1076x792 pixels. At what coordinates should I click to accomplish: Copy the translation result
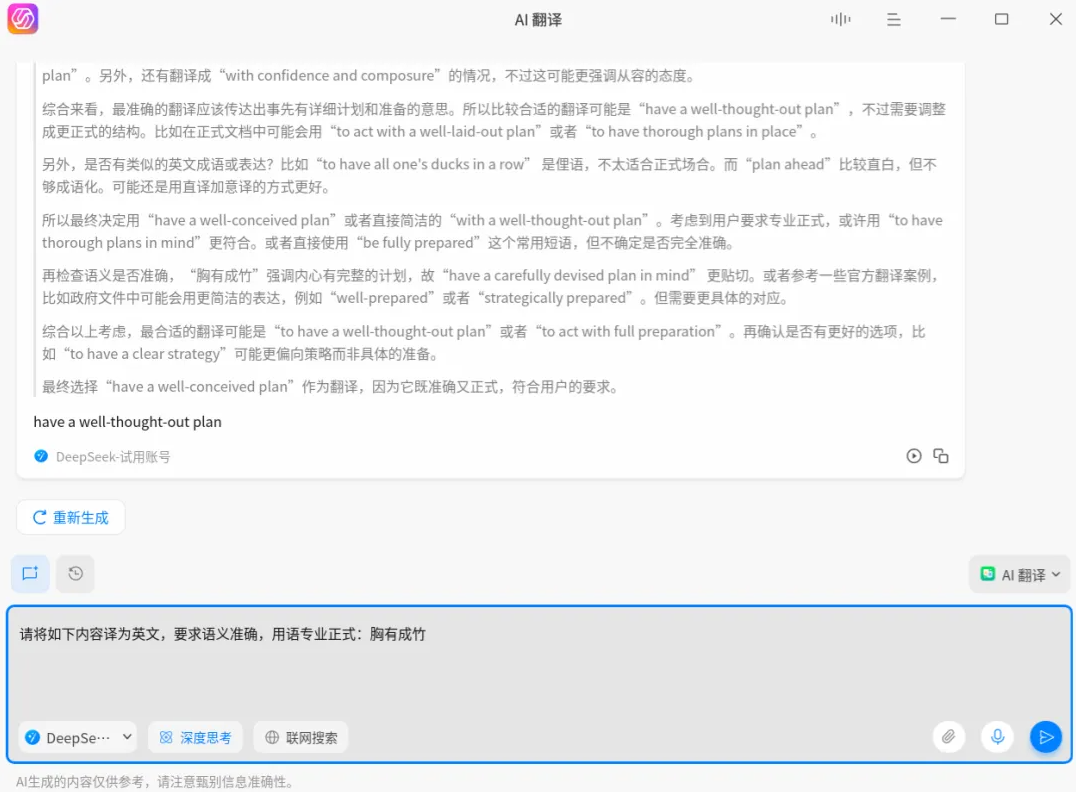coord(941,456)
